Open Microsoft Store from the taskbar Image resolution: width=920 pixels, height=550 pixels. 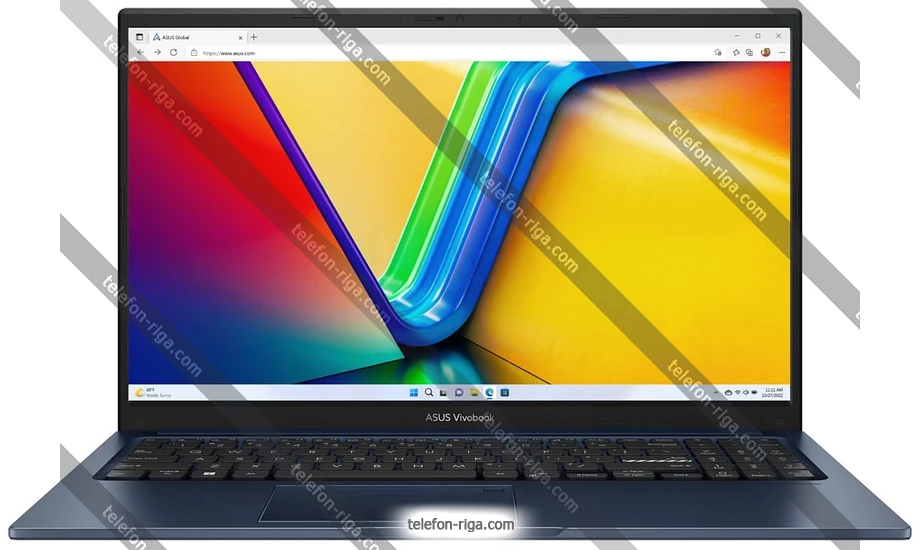coord(505,393)
